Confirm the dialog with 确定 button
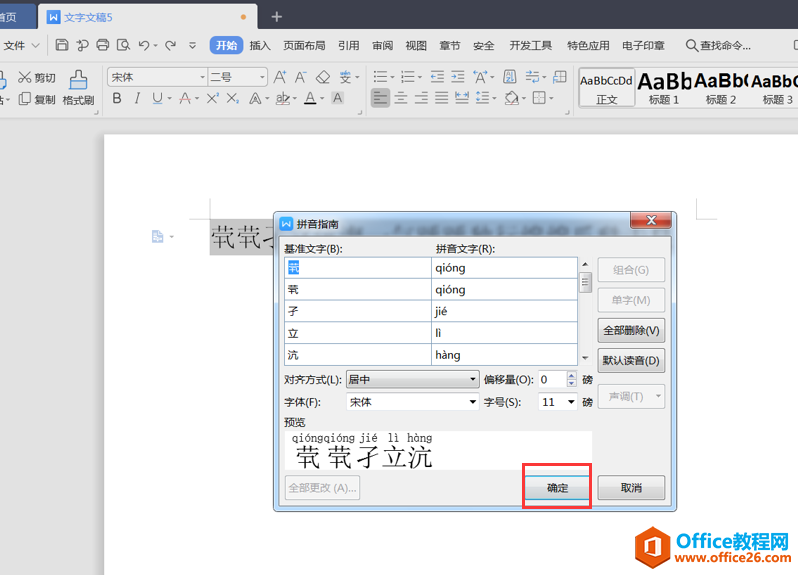Viewport: 798px width, 575px height. (557, 487)
